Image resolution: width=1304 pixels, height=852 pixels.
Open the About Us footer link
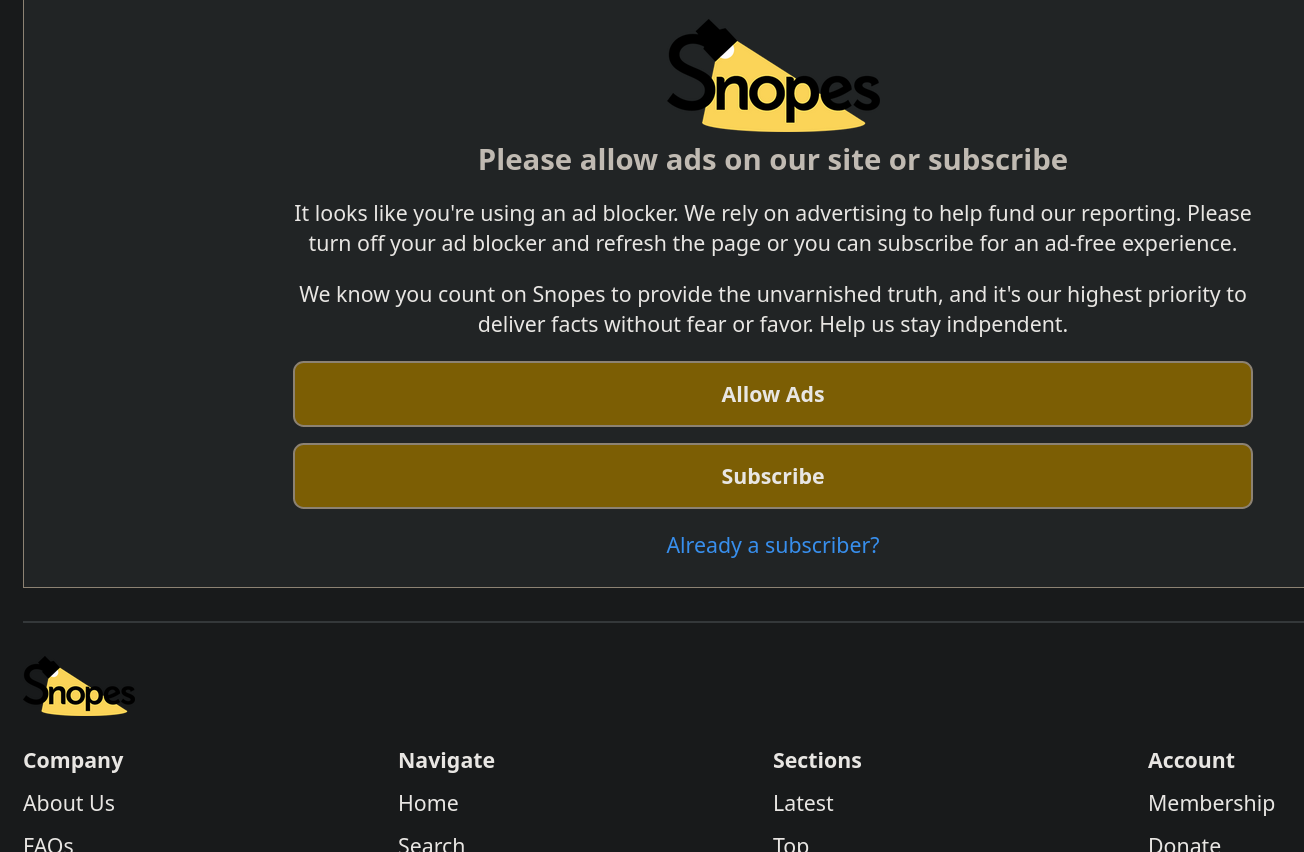click(69, 803)
